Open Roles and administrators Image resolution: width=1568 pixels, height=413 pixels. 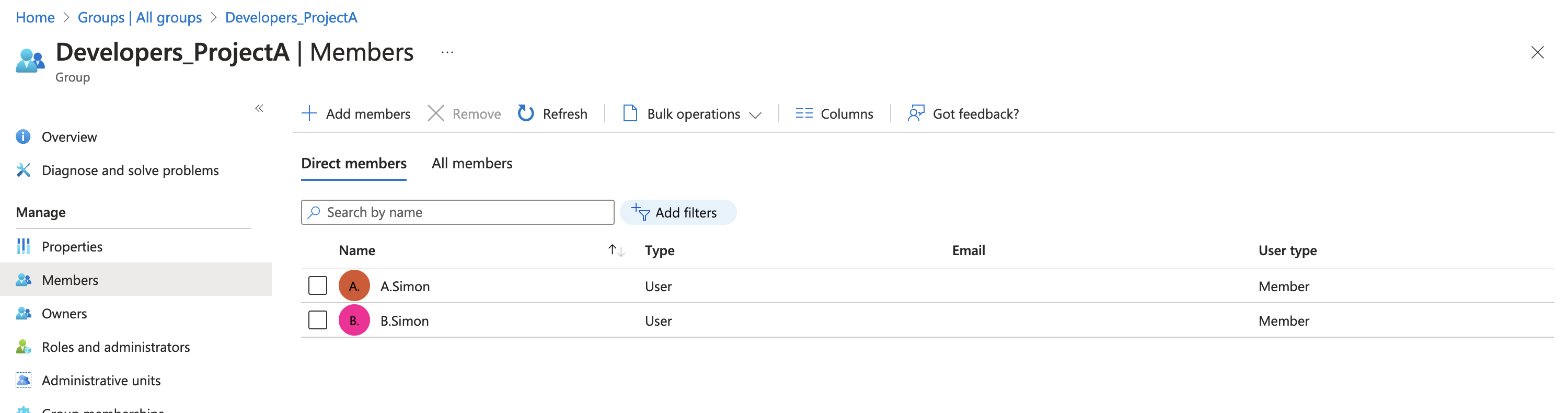pos(116,347)
